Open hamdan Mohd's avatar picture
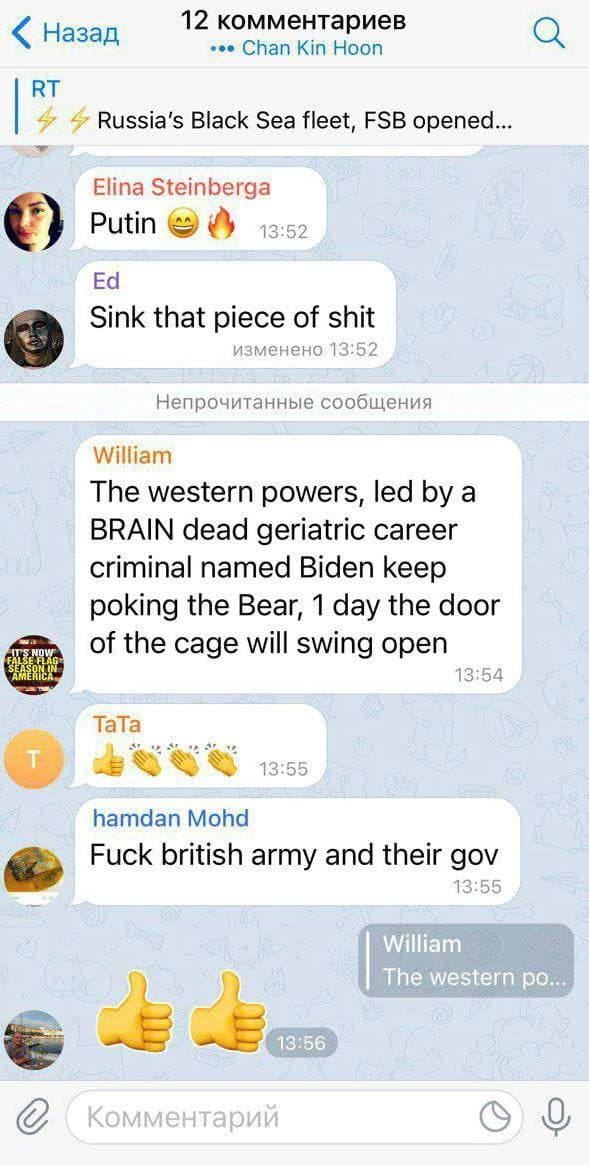The height and width of the screenshot is (1165, 589). pos(33,876)
